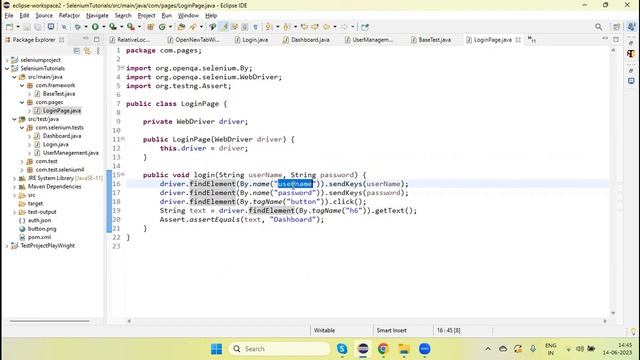
Task: Open Chrome from the taskbar
Action: 383,349
